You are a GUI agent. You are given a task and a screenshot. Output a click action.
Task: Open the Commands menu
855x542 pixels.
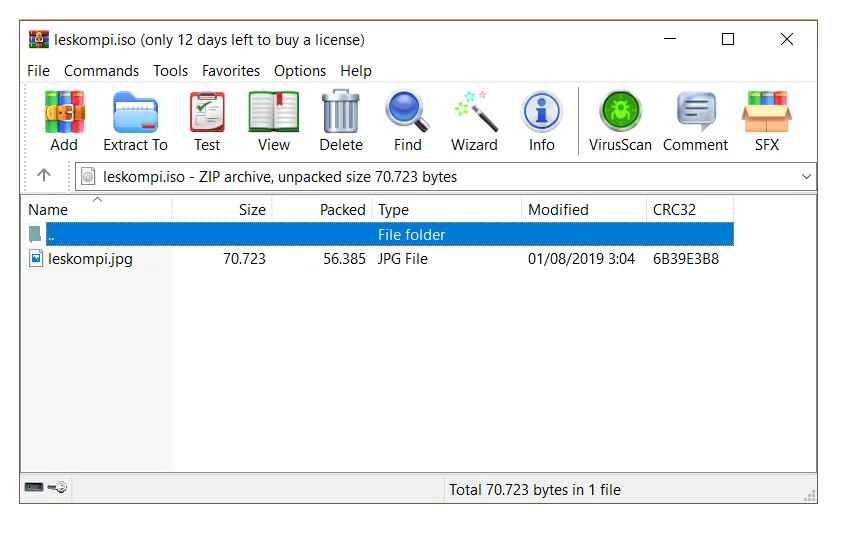(101, 71)
